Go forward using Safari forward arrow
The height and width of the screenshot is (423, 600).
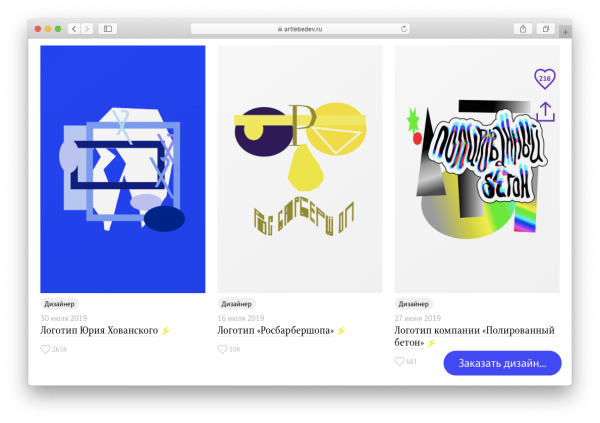click(87, 29)
